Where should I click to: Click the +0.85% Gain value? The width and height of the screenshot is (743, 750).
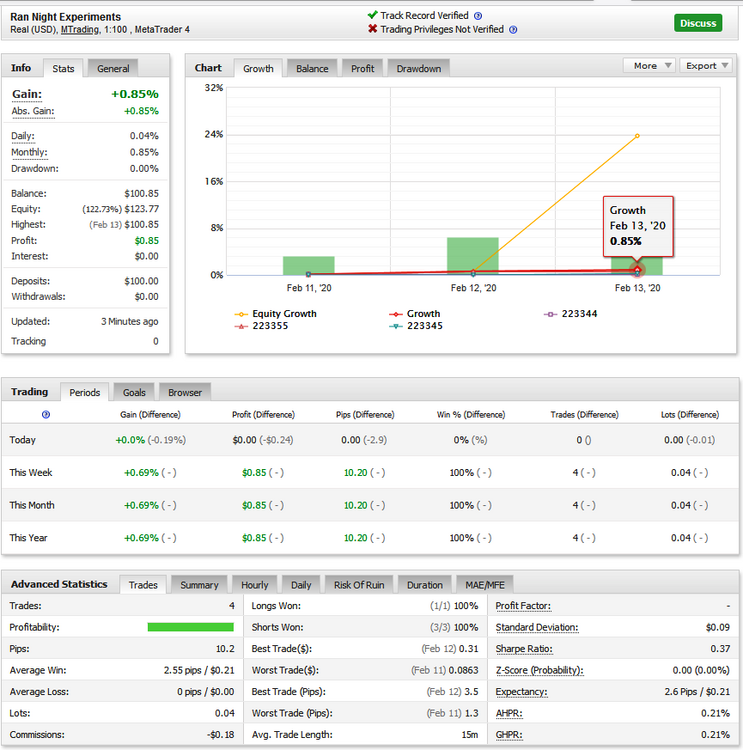pos(135,94)
